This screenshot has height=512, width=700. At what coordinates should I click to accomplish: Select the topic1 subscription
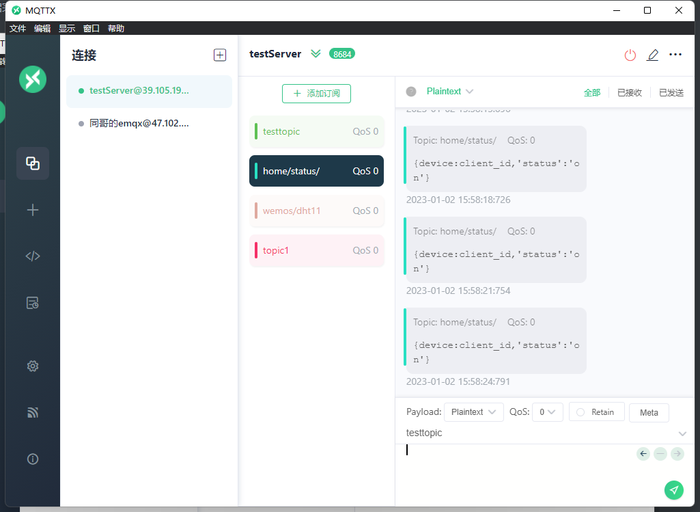pos(317,250)
